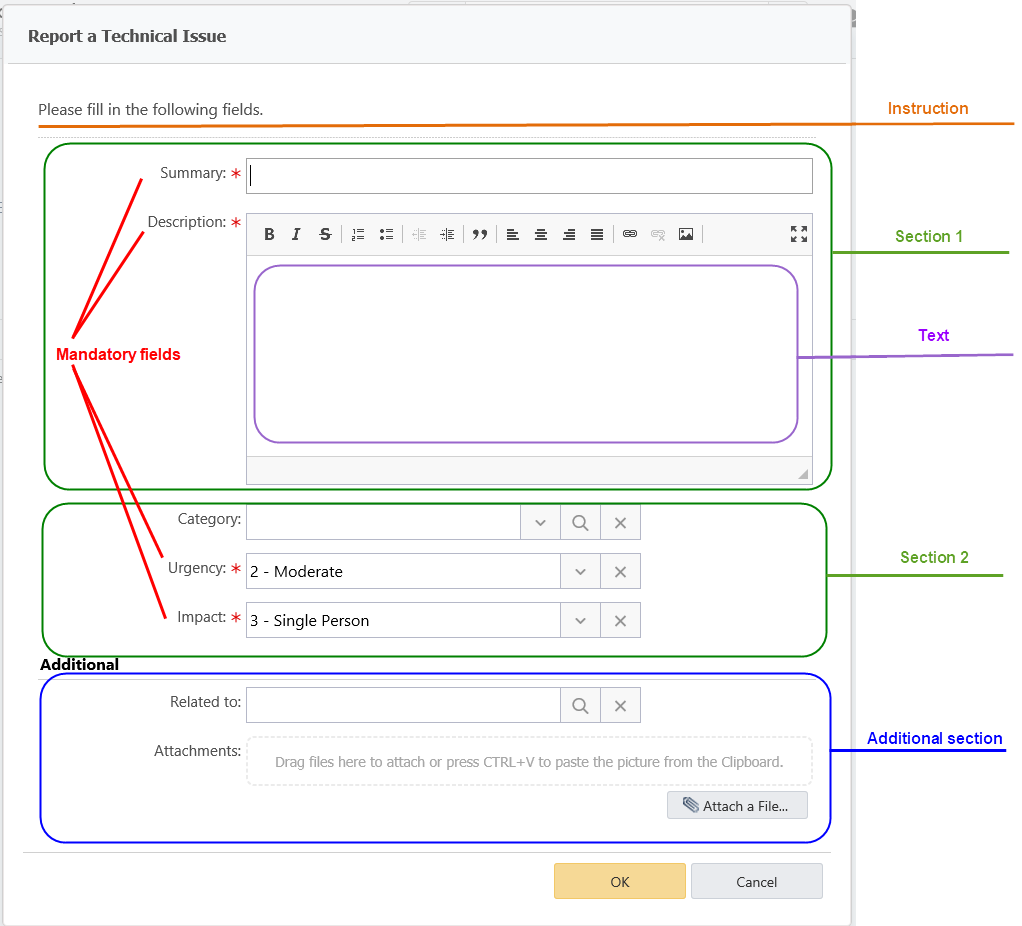Insert a bulleted list
1022x926 pixels.
[x=386, y=234]
